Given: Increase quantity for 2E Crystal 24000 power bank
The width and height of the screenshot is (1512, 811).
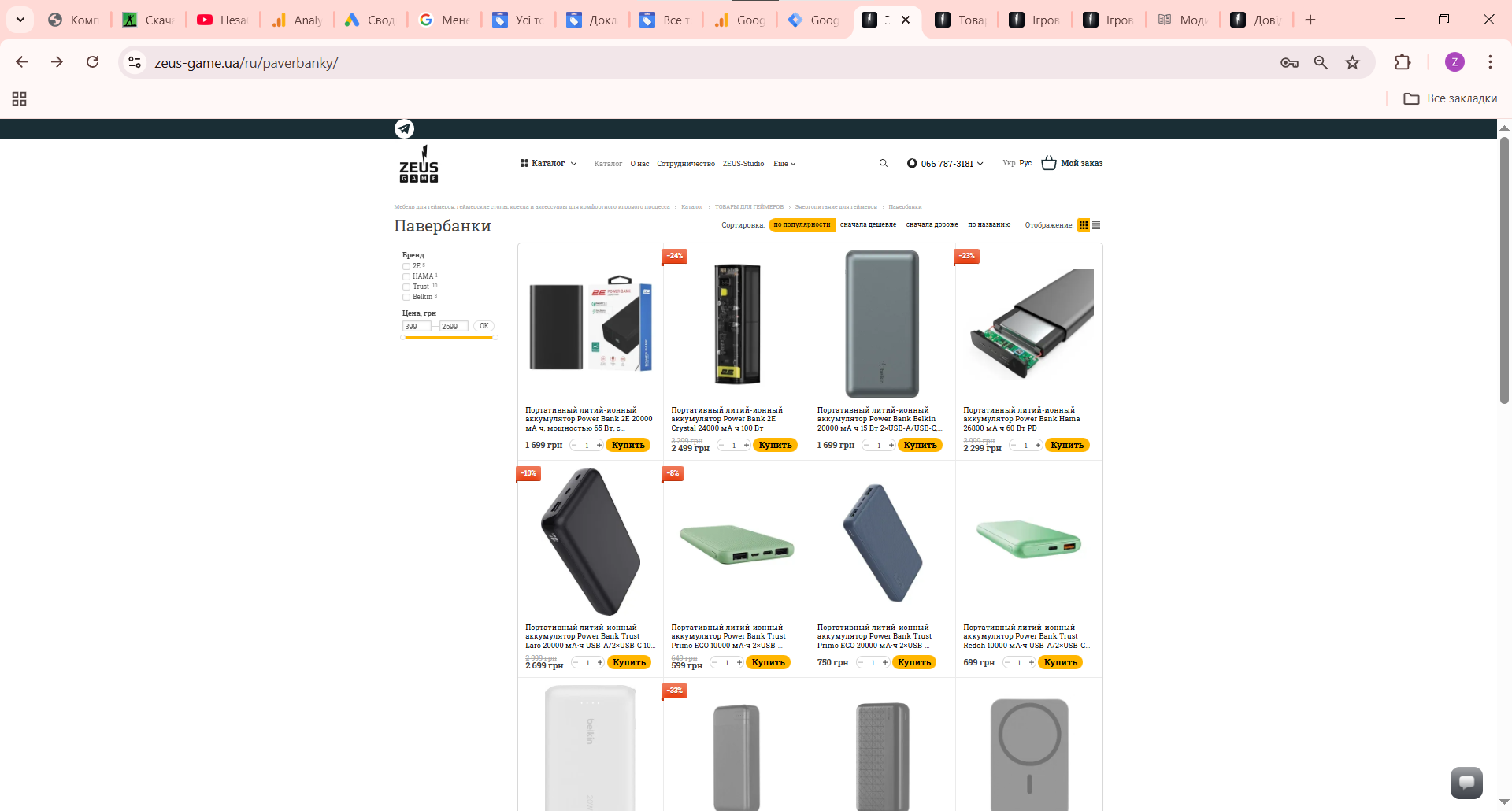Looking at the screenshot, I should (x=747, y=445).
